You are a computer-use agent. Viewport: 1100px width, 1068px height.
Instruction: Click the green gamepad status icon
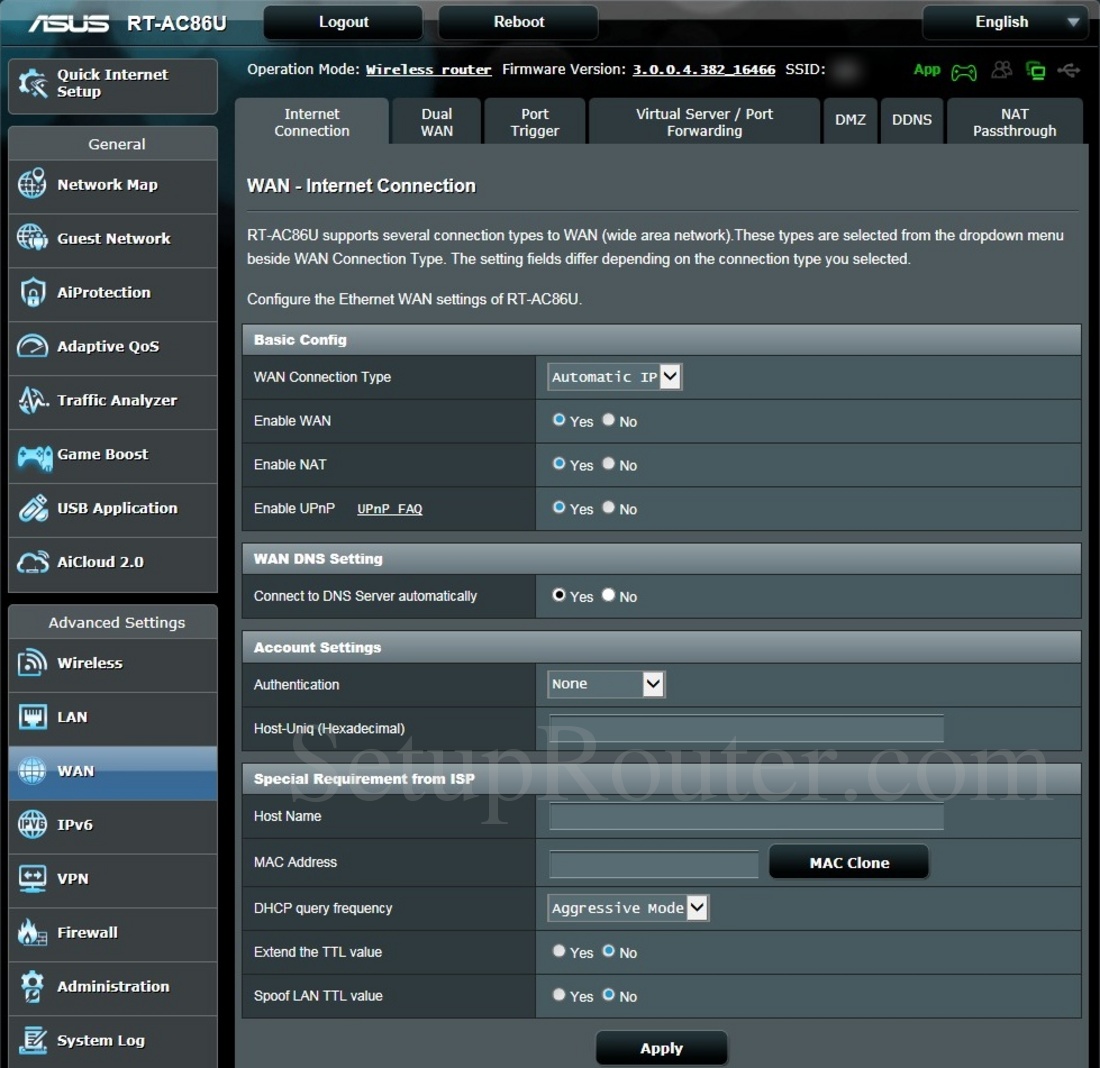coord(963,71)
